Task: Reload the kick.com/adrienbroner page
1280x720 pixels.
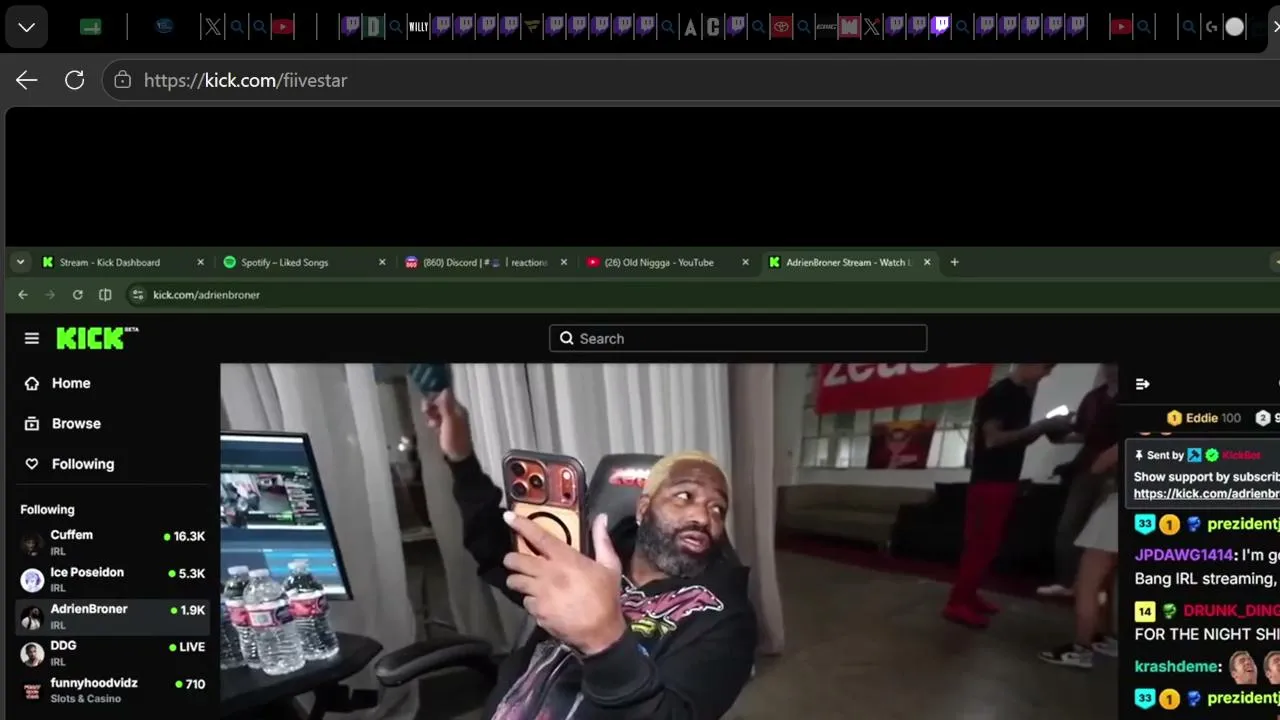Action: coord(78,295)
